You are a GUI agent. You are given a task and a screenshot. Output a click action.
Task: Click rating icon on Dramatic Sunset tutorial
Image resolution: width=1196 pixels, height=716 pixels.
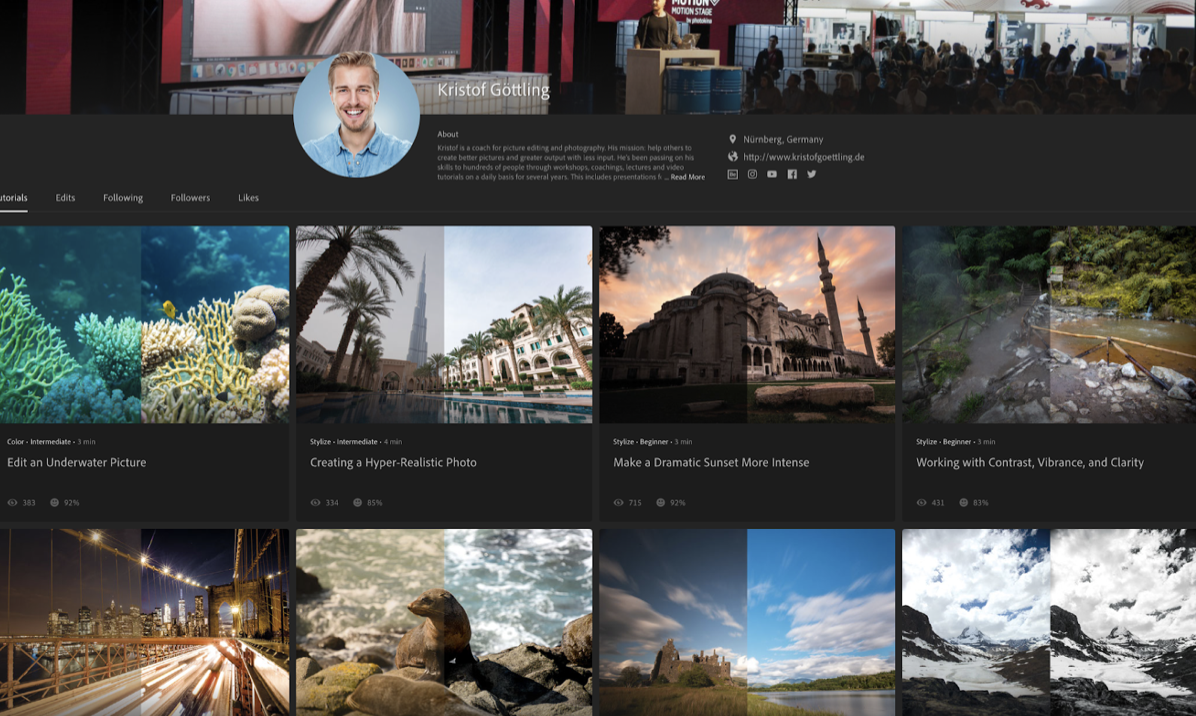(660, 503)
